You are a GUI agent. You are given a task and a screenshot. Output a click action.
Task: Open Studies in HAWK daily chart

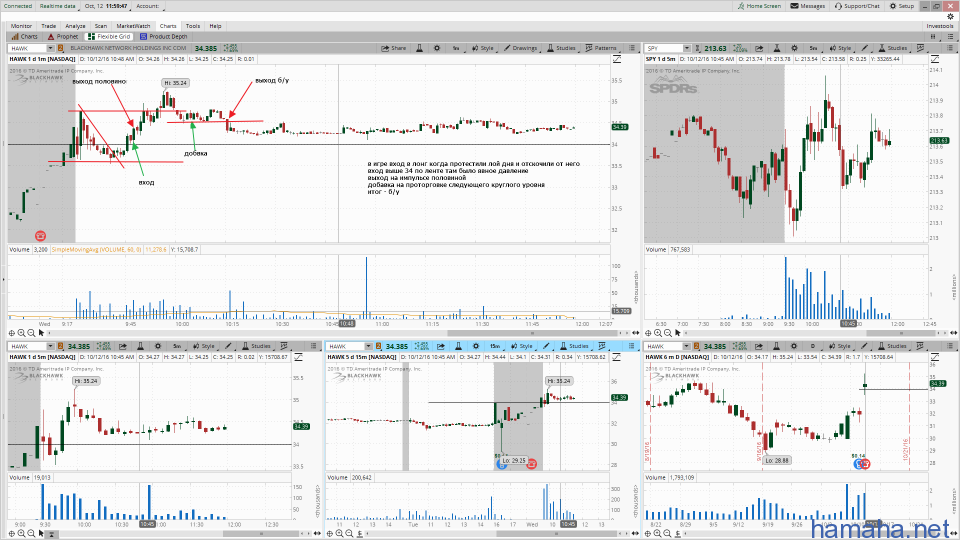pyautogui.click(x=893, y=347)
